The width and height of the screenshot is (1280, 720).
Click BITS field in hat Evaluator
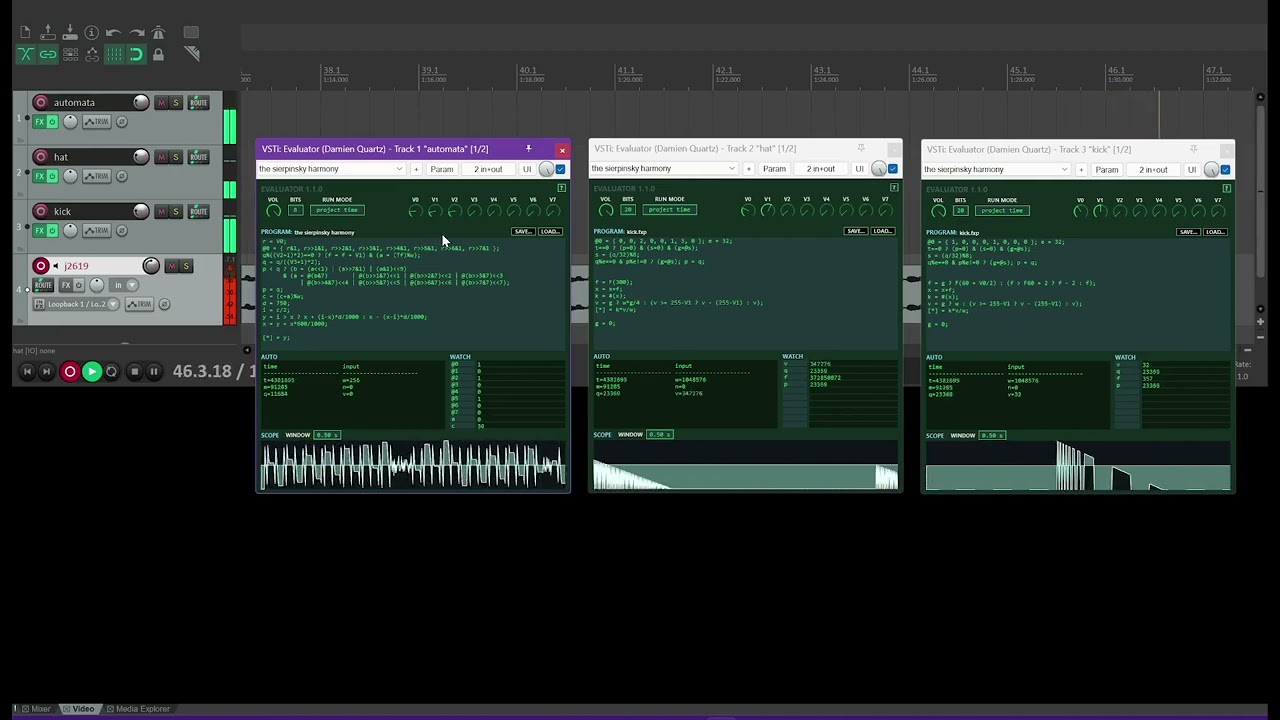(627, 210)
